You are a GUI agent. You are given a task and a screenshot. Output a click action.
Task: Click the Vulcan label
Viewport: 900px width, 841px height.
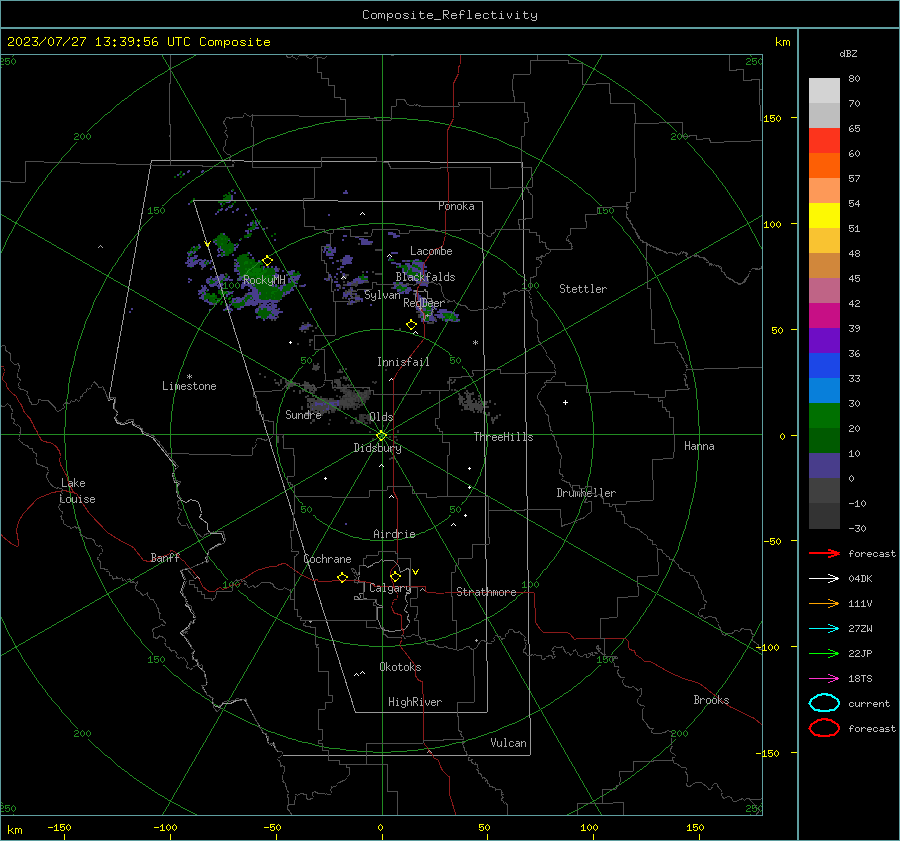point(508,743)
